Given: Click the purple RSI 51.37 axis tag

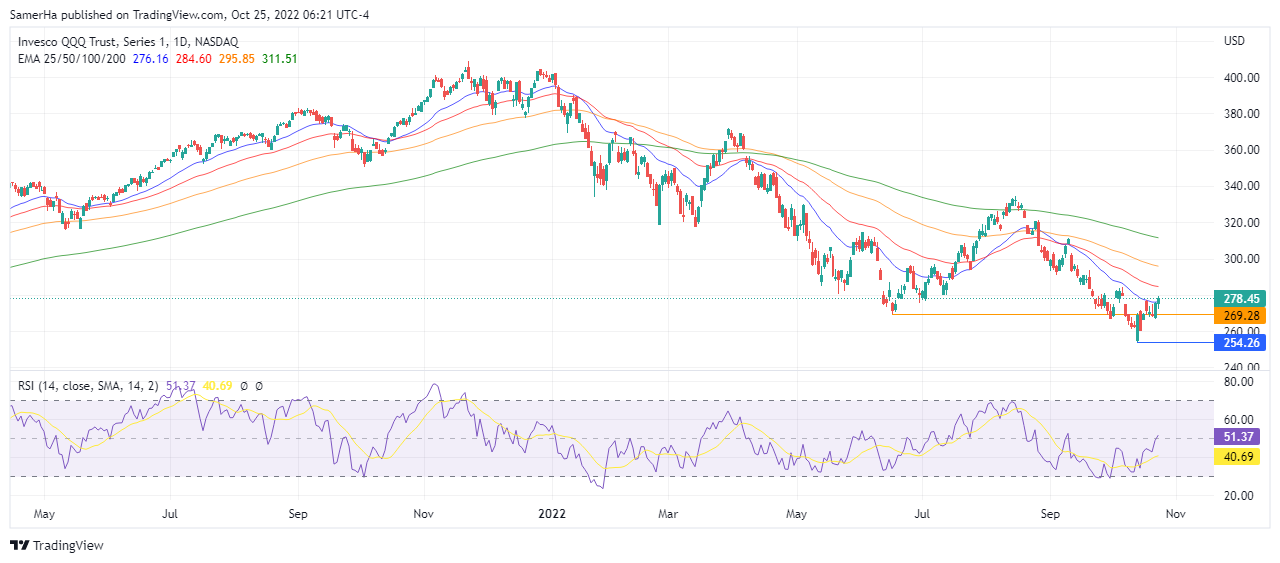Looking at the screenshot, I should (x=1239, y=436).
